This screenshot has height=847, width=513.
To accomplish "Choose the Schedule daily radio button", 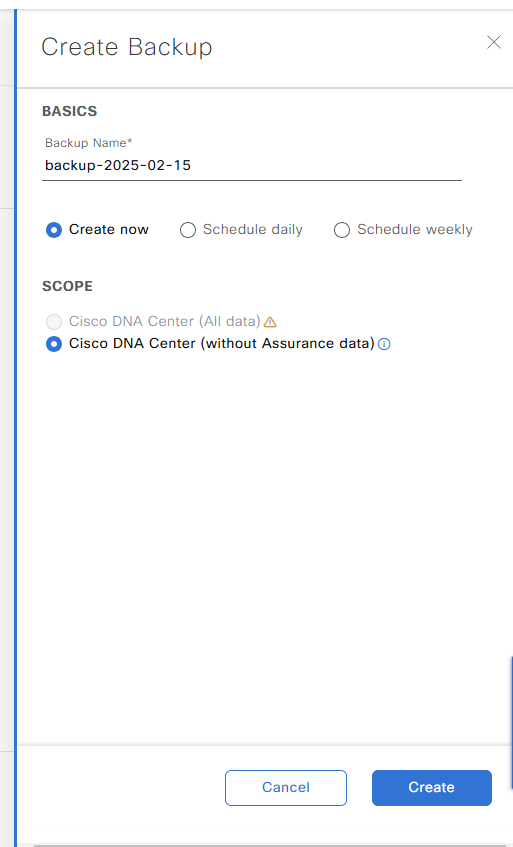I will pos(187,230).
